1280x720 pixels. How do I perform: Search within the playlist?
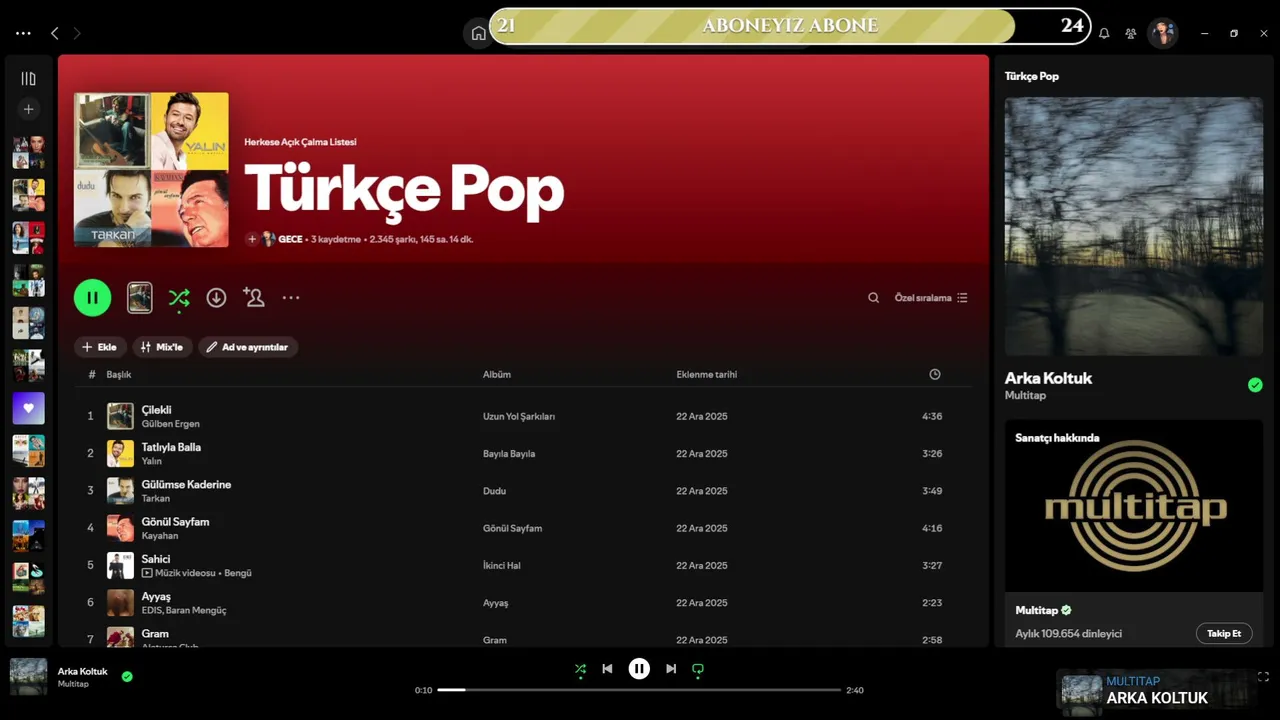pos(873,298)
